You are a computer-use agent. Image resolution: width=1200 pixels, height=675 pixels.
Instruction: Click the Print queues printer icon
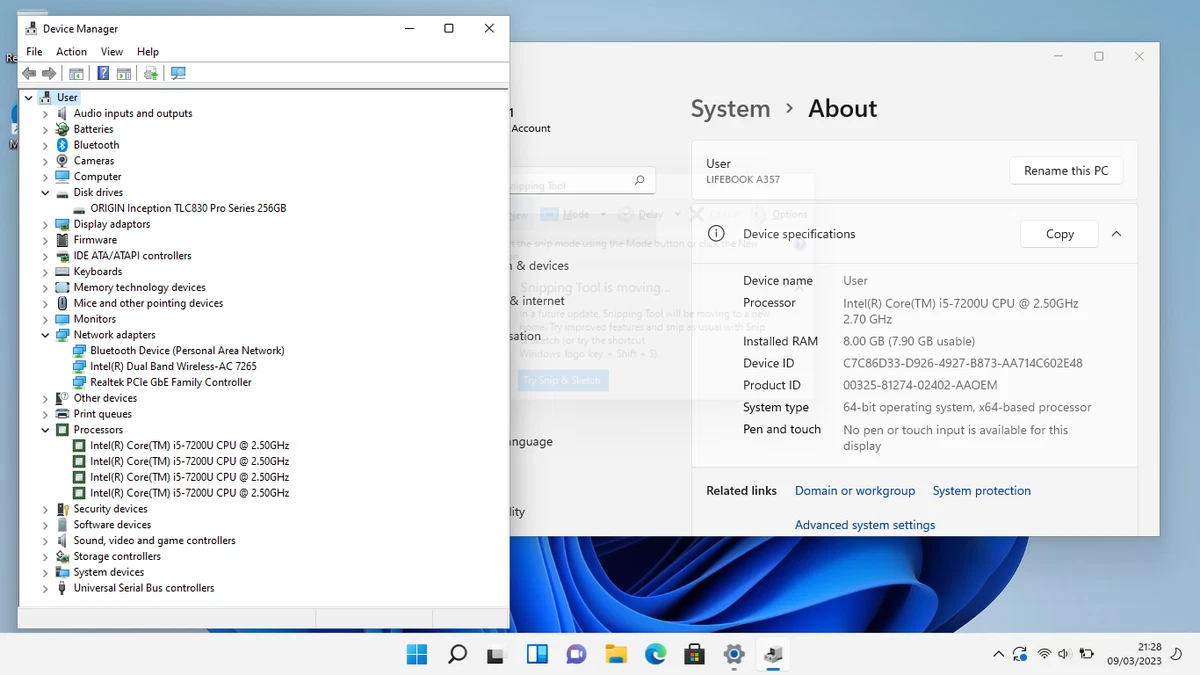(63, 414)
